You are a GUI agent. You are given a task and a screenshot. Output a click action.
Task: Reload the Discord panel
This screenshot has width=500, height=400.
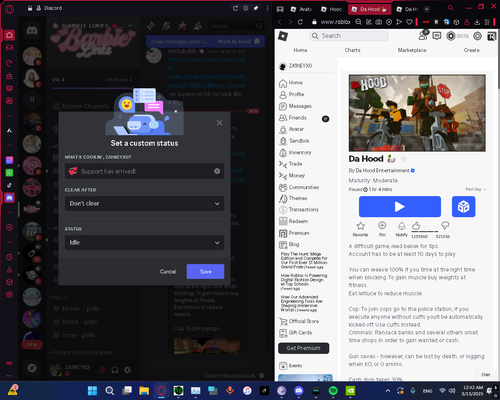(x=235, y=8)
